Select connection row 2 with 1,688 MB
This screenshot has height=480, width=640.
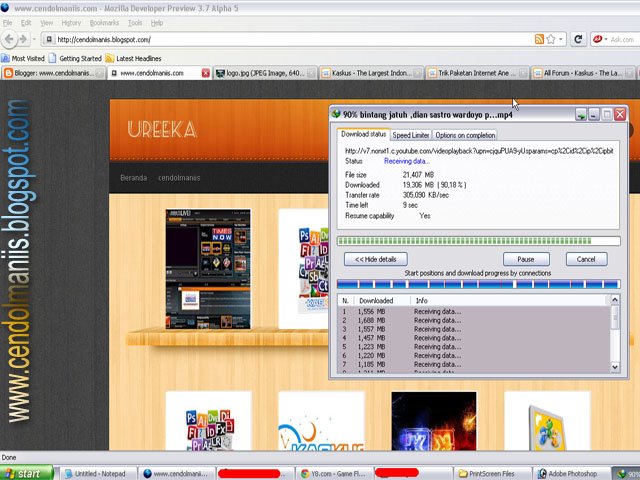[x=473, y=320]
